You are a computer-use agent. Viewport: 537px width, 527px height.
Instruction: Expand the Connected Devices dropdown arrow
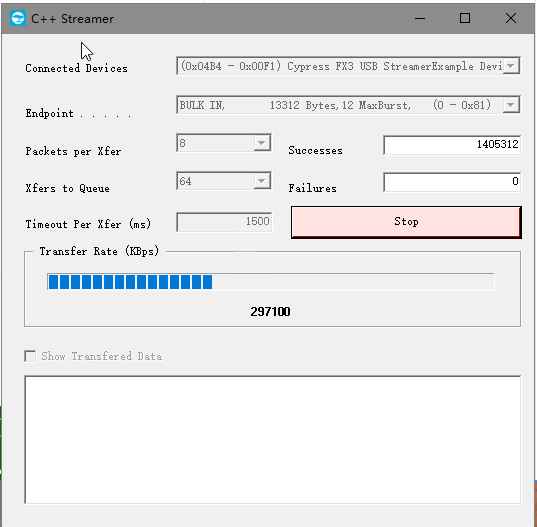coord(511,65)
